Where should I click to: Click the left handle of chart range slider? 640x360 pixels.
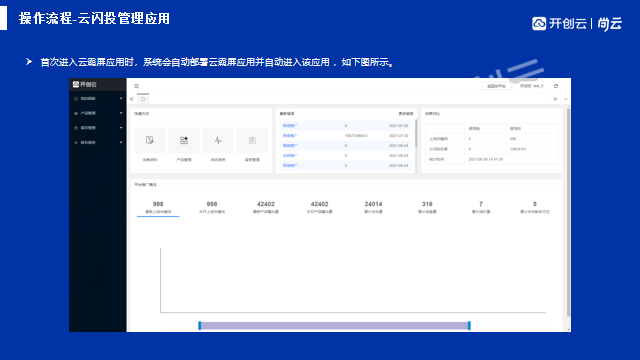200,325
